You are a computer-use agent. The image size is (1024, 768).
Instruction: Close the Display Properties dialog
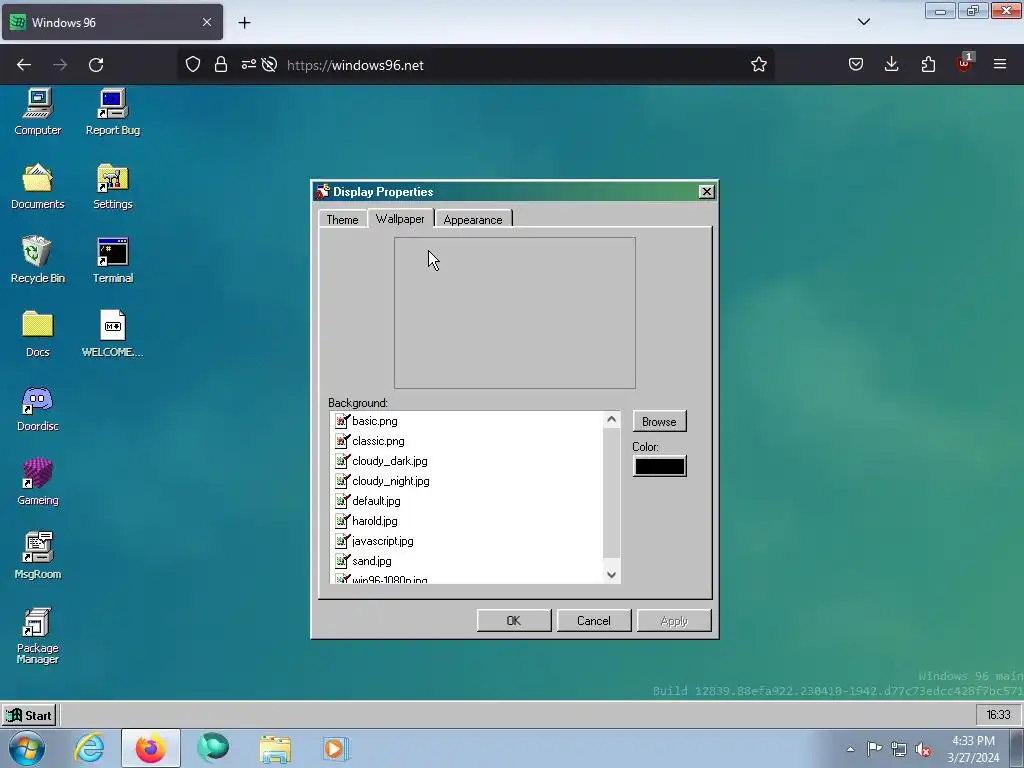pyautogui.click(x=707, y=191)
